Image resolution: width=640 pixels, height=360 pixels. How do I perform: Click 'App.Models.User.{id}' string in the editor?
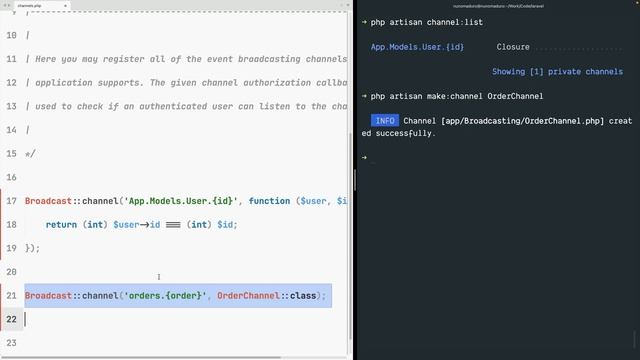(x=180, y=201)
